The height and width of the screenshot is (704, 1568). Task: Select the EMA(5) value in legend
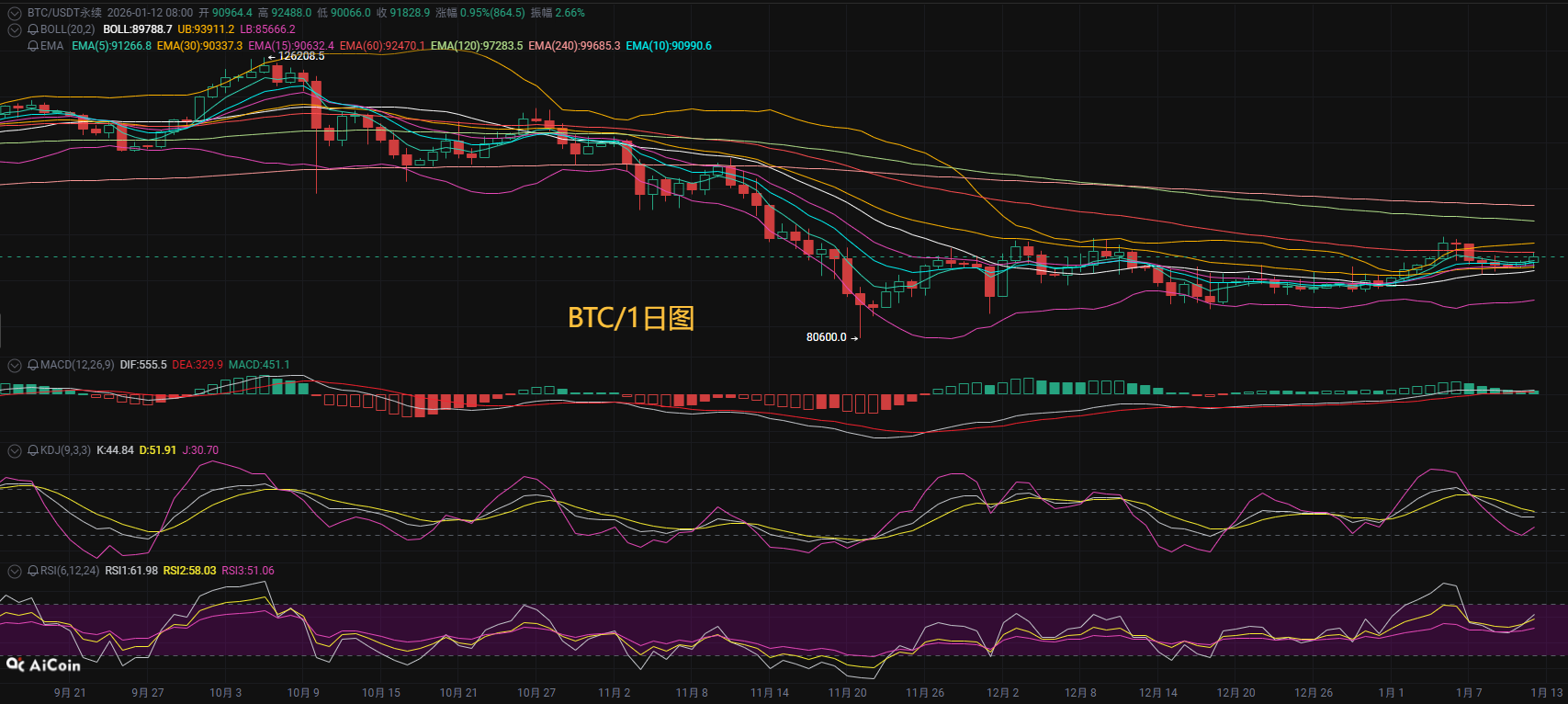click(x=111, y=46)
